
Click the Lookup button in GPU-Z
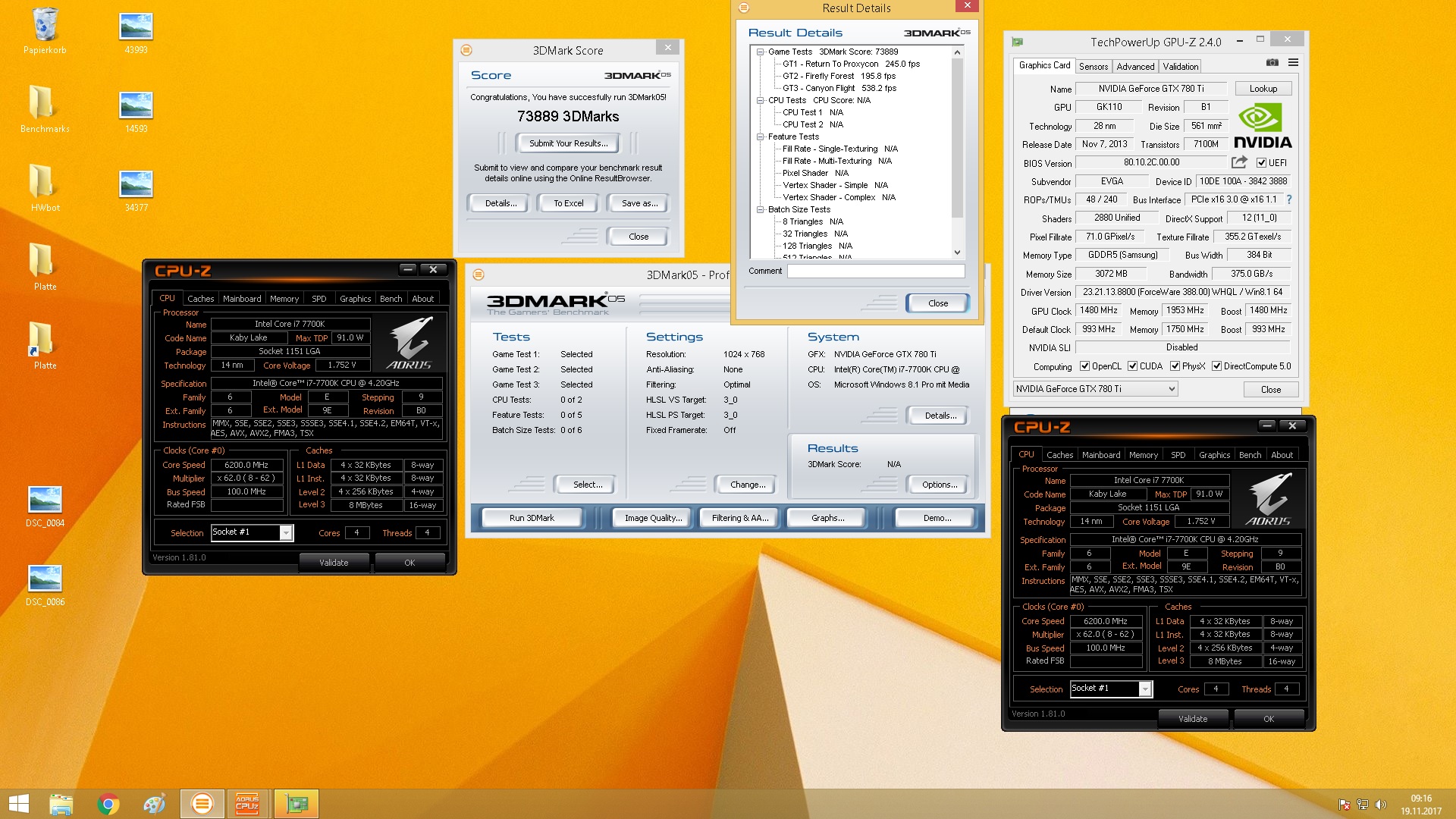point(1263,89)
